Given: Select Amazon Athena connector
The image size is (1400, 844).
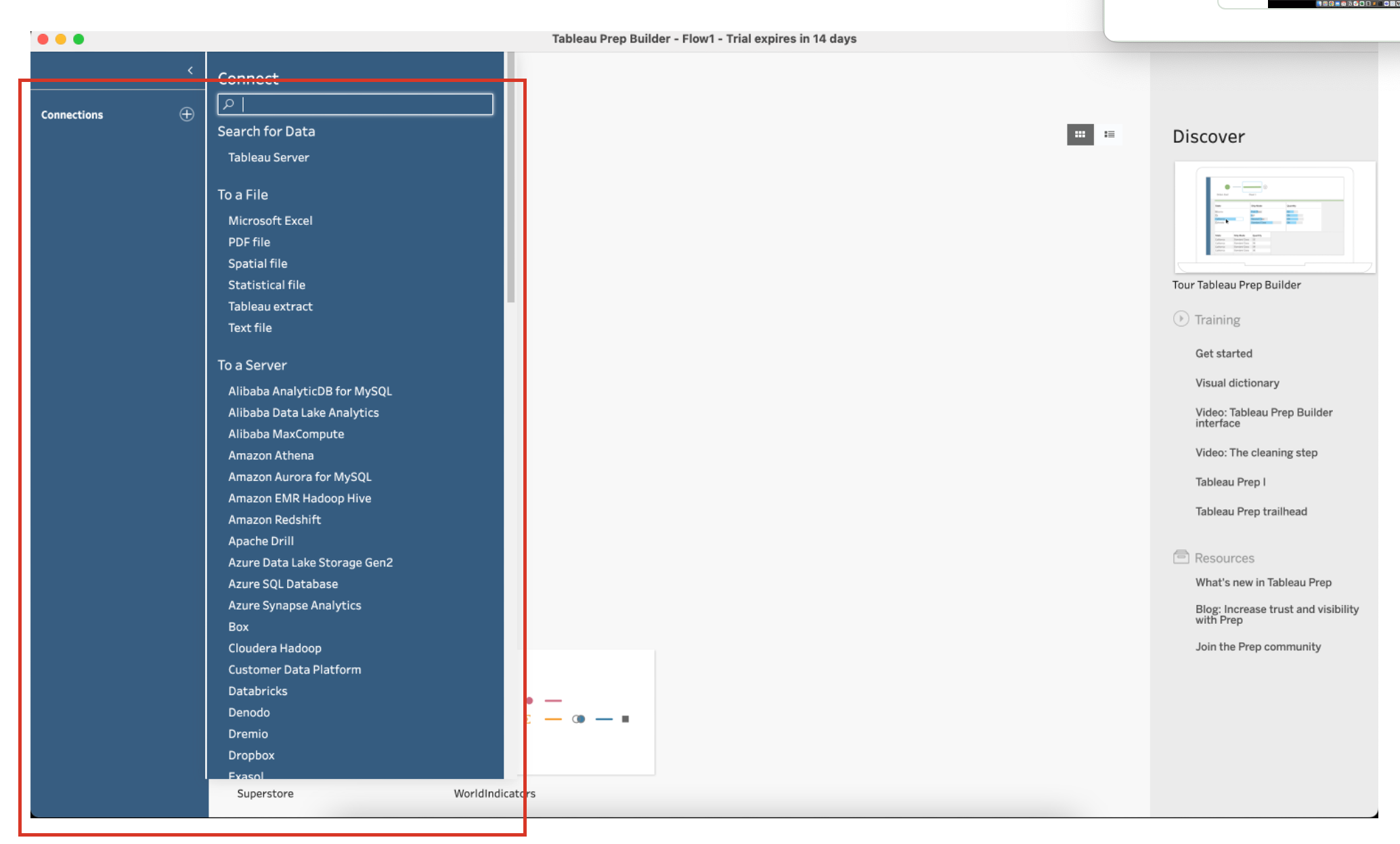Looking at the screenshot, I should click(x=271, y=455).
